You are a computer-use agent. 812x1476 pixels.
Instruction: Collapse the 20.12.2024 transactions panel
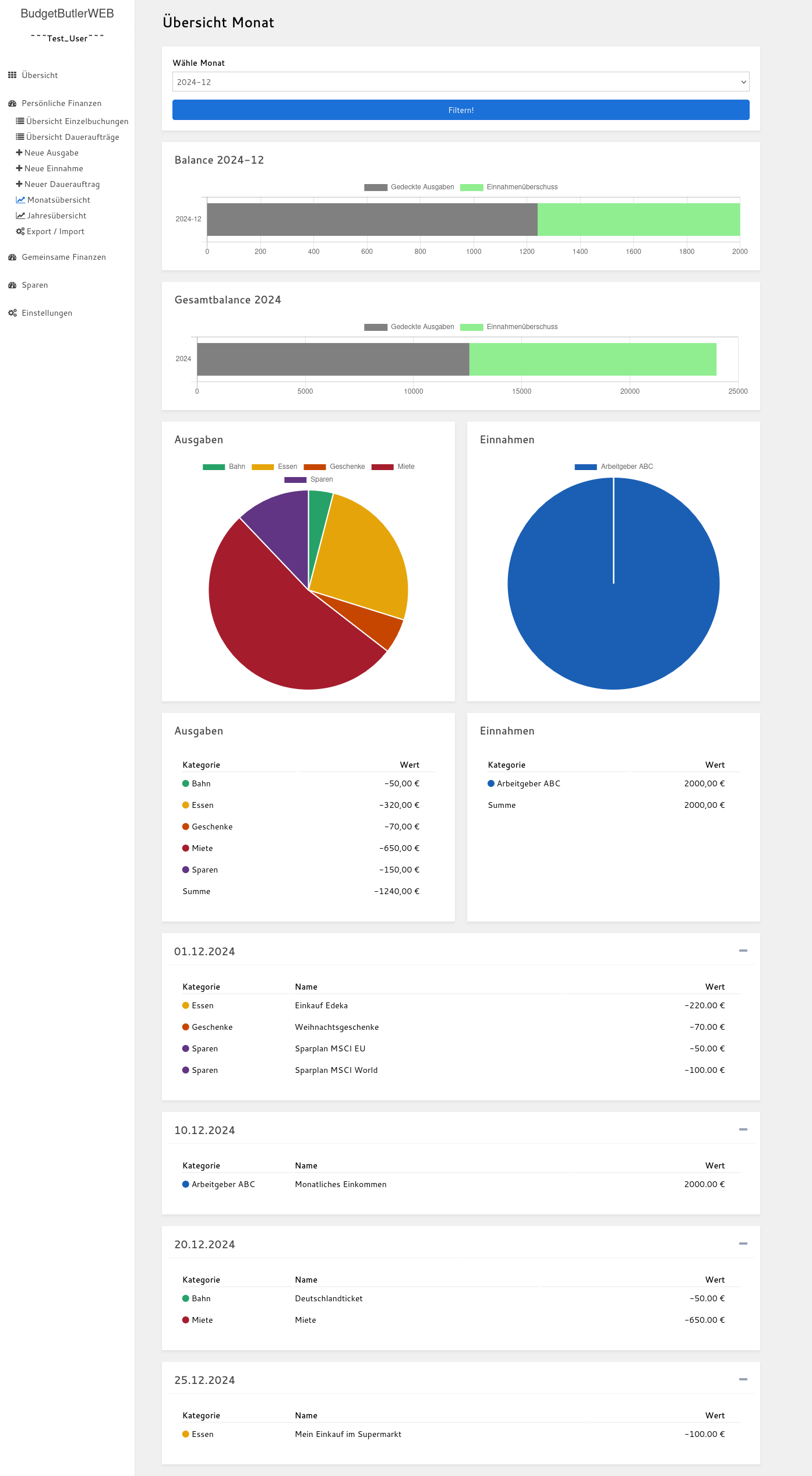[x=743, y=1244]
